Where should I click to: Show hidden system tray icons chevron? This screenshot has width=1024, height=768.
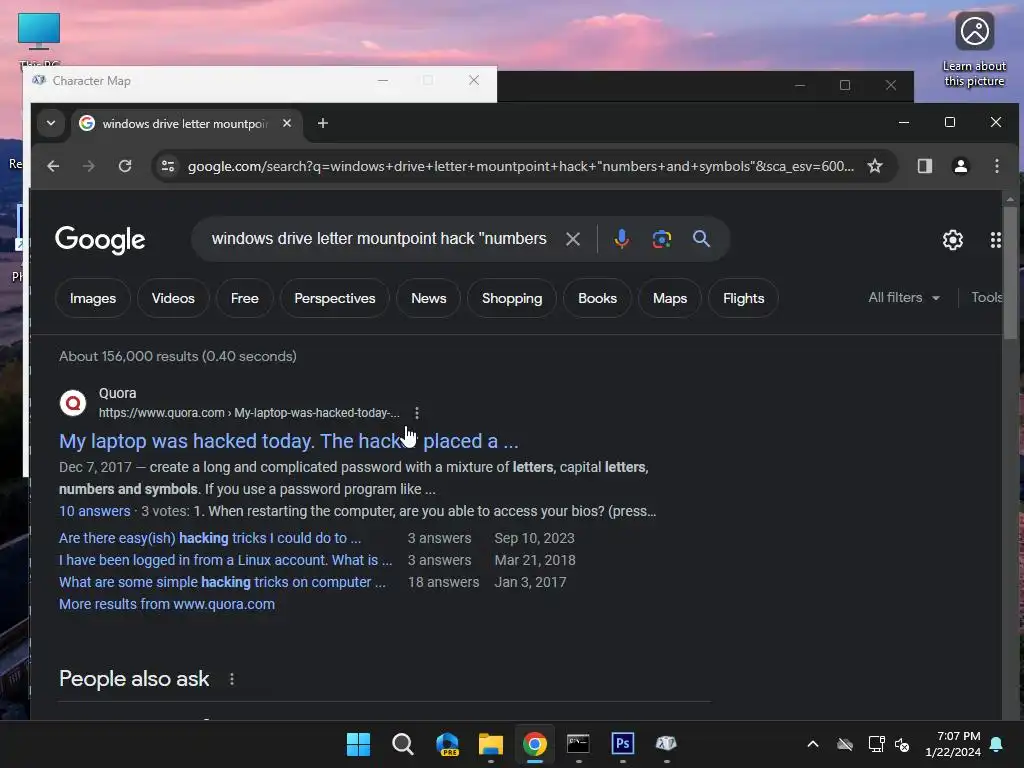point(813,744)
